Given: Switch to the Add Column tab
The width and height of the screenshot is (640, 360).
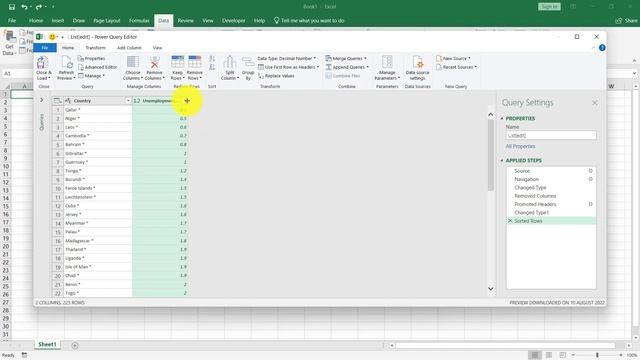Looking at the screenshot, I should [129, 48].
